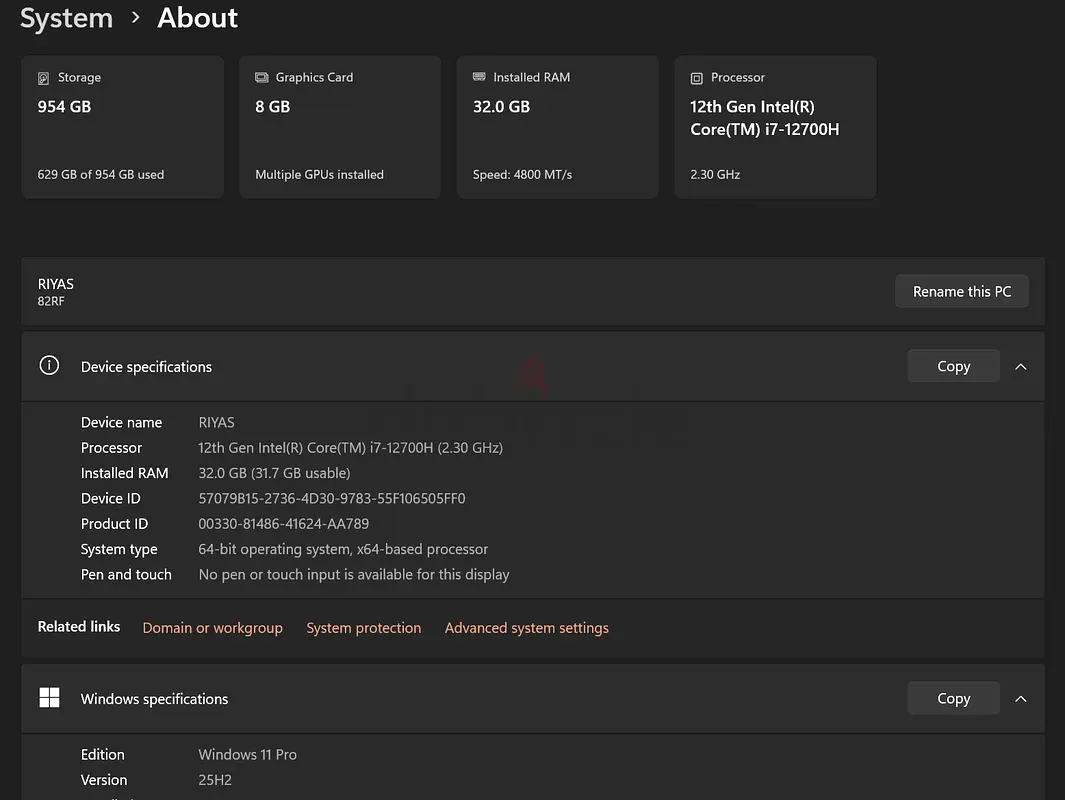Click the Version label

[104, 780]
